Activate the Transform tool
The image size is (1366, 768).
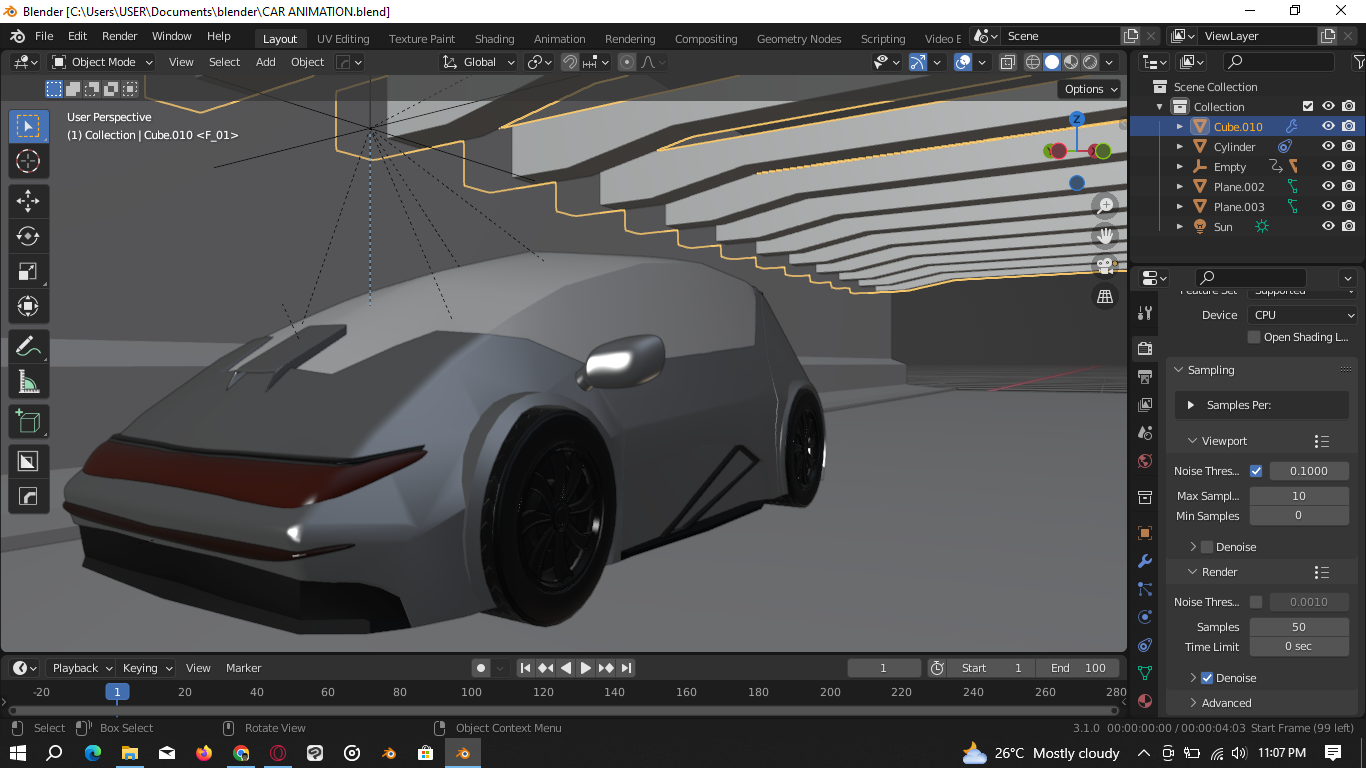click(28, 306)
